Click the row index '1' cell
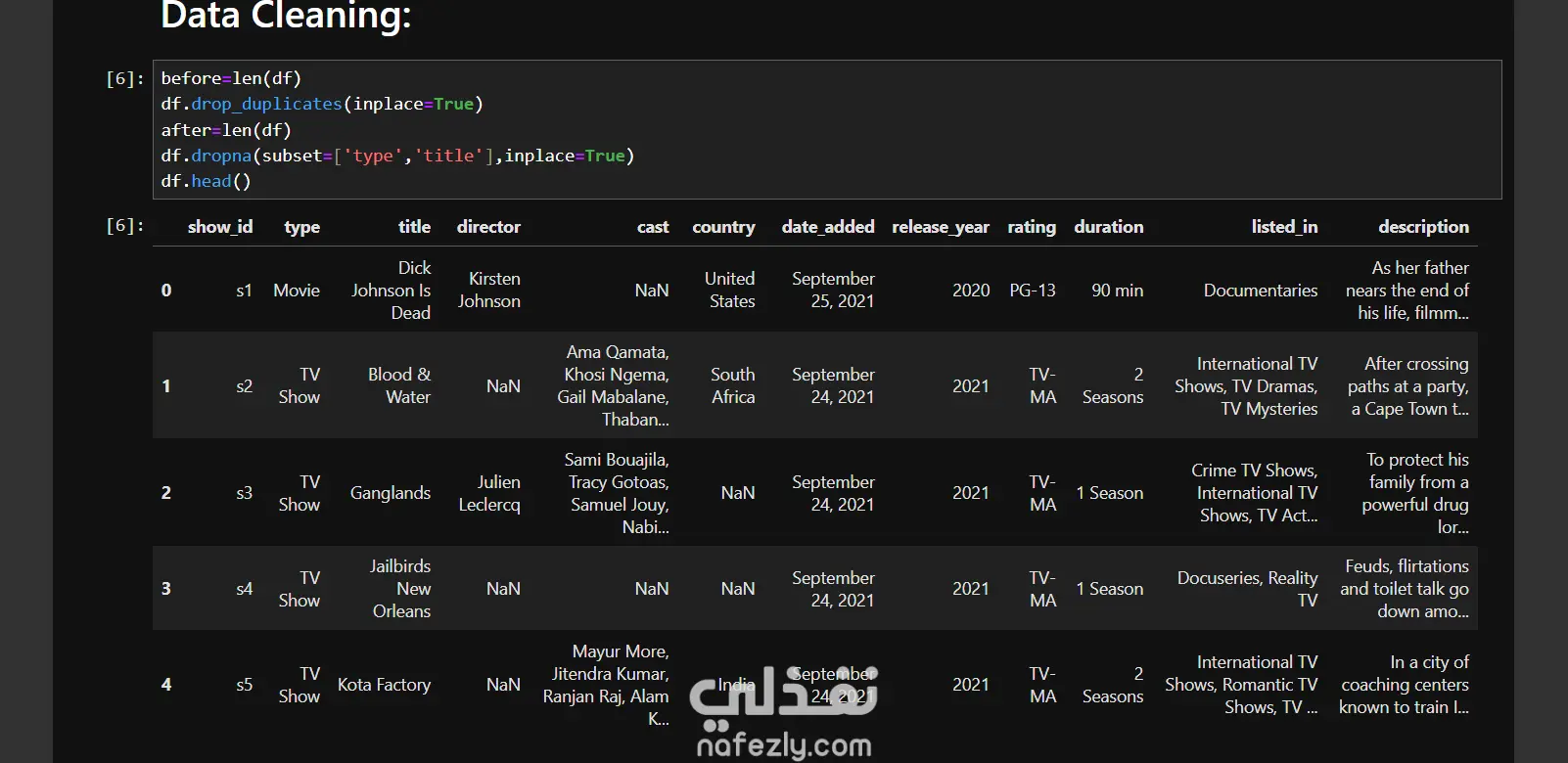Viewport: 1568px width, 763px height. point(166,386)
